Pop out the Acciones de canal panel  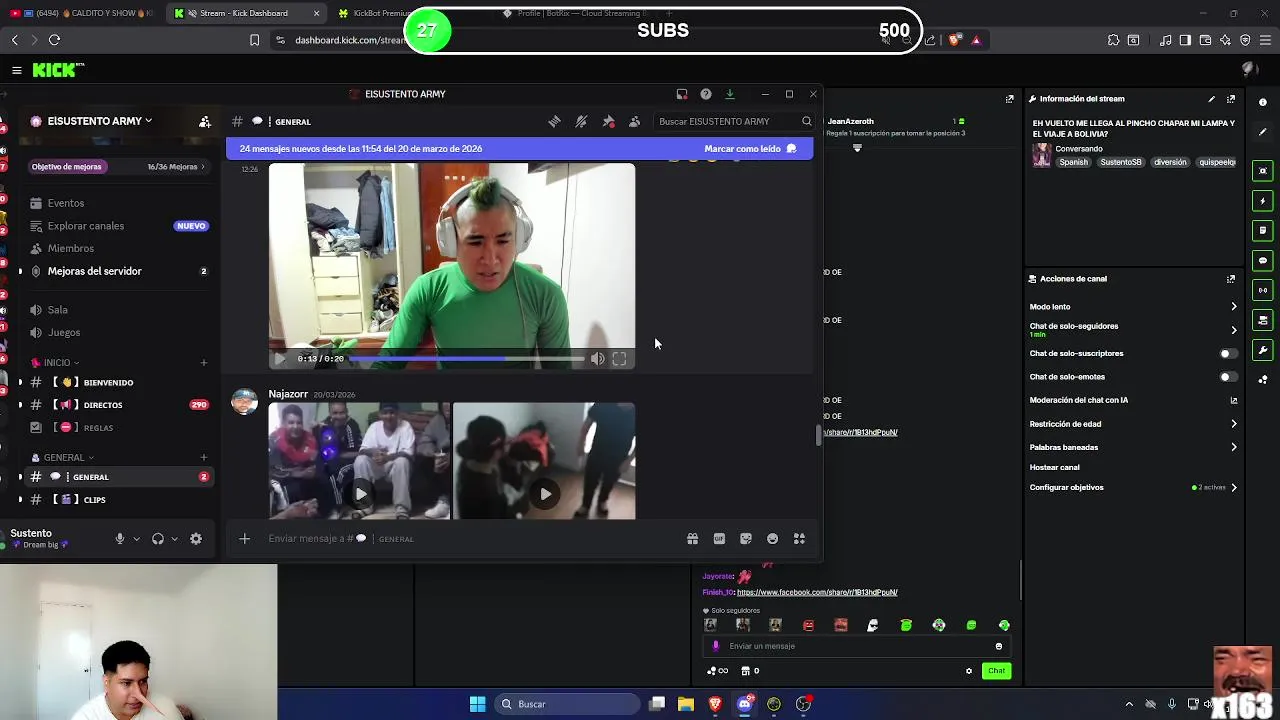[1231, 279]
